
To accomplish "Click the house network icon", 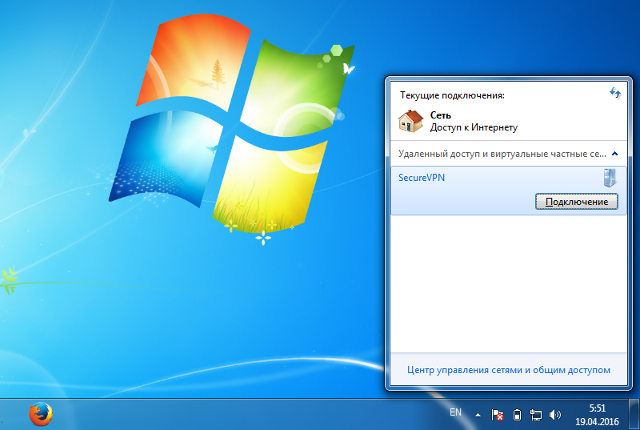I will point(411,122).
